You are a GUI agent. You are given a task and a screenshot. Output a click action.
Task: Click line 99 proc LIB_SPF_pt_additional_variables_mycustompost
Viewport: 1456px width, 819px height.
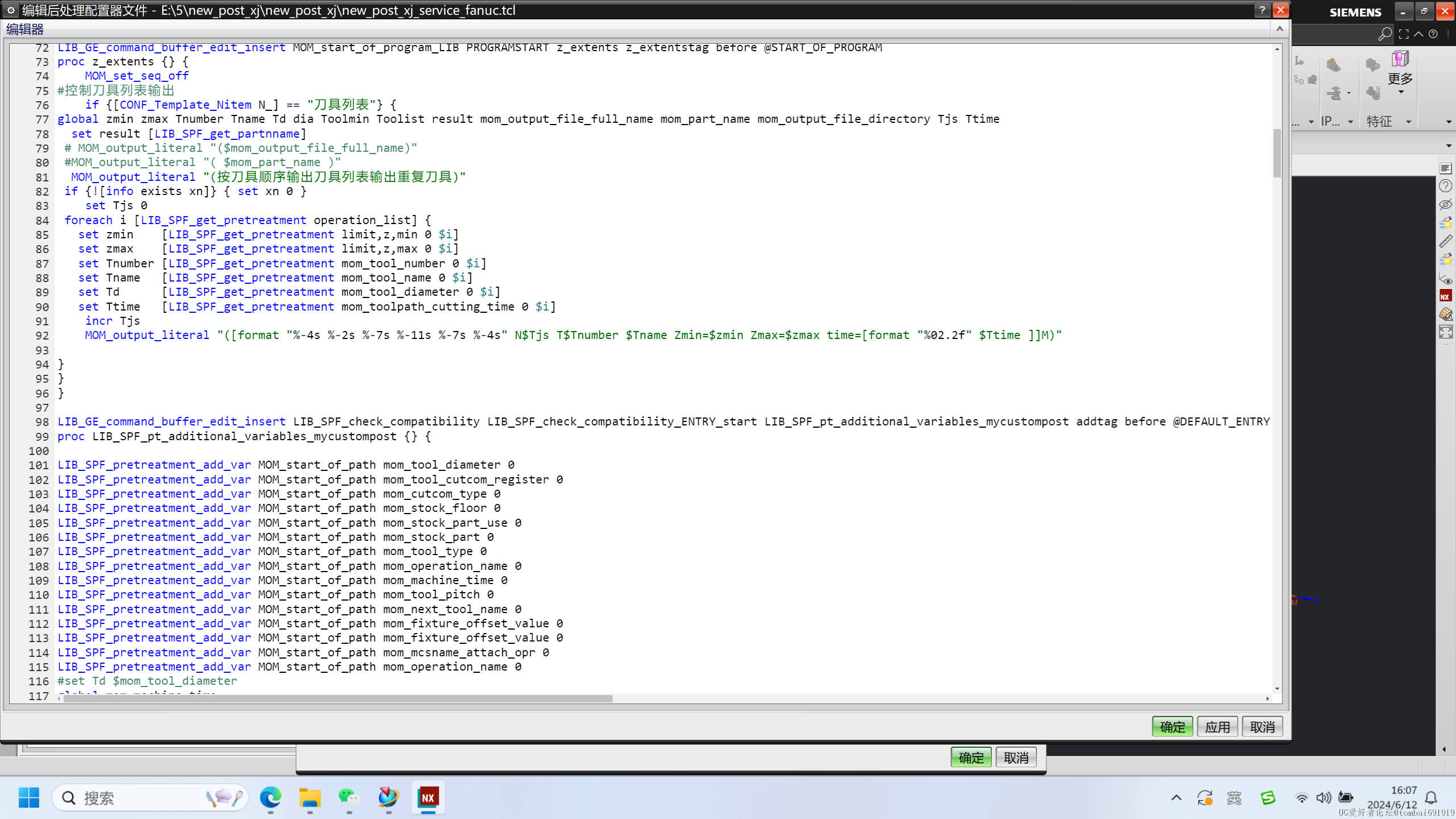pyautogui.click(x=244, y=436)
